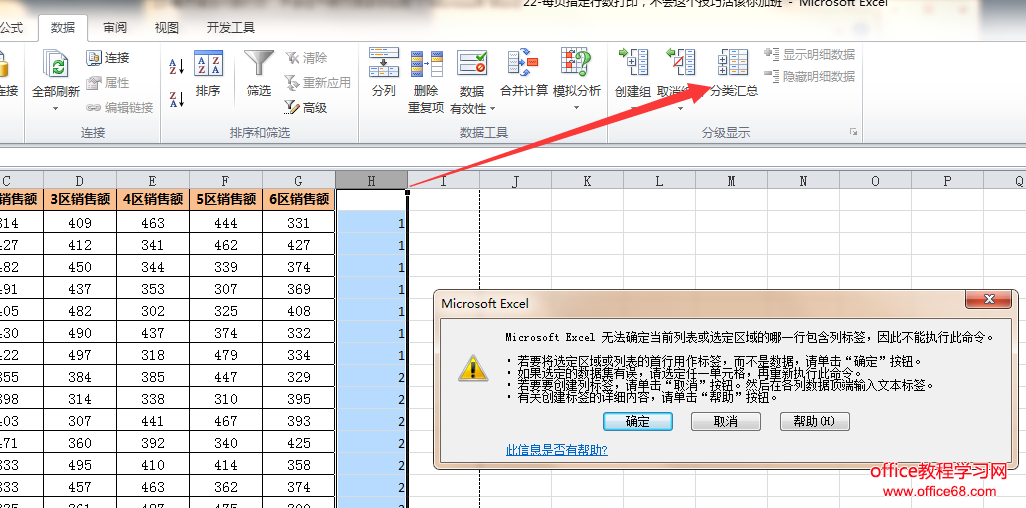1026x508 pixels.
Task: Switch to the Review (审阅) tab
Action: tap(115, 27)
